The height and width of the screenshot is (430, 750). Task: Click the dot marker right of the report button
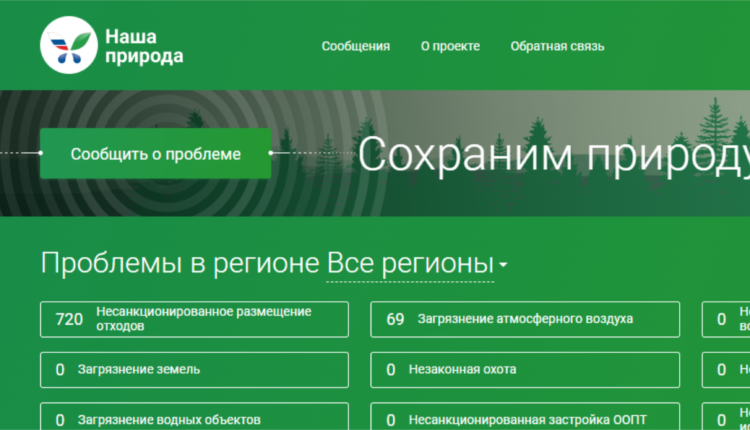tap(271, 153)
